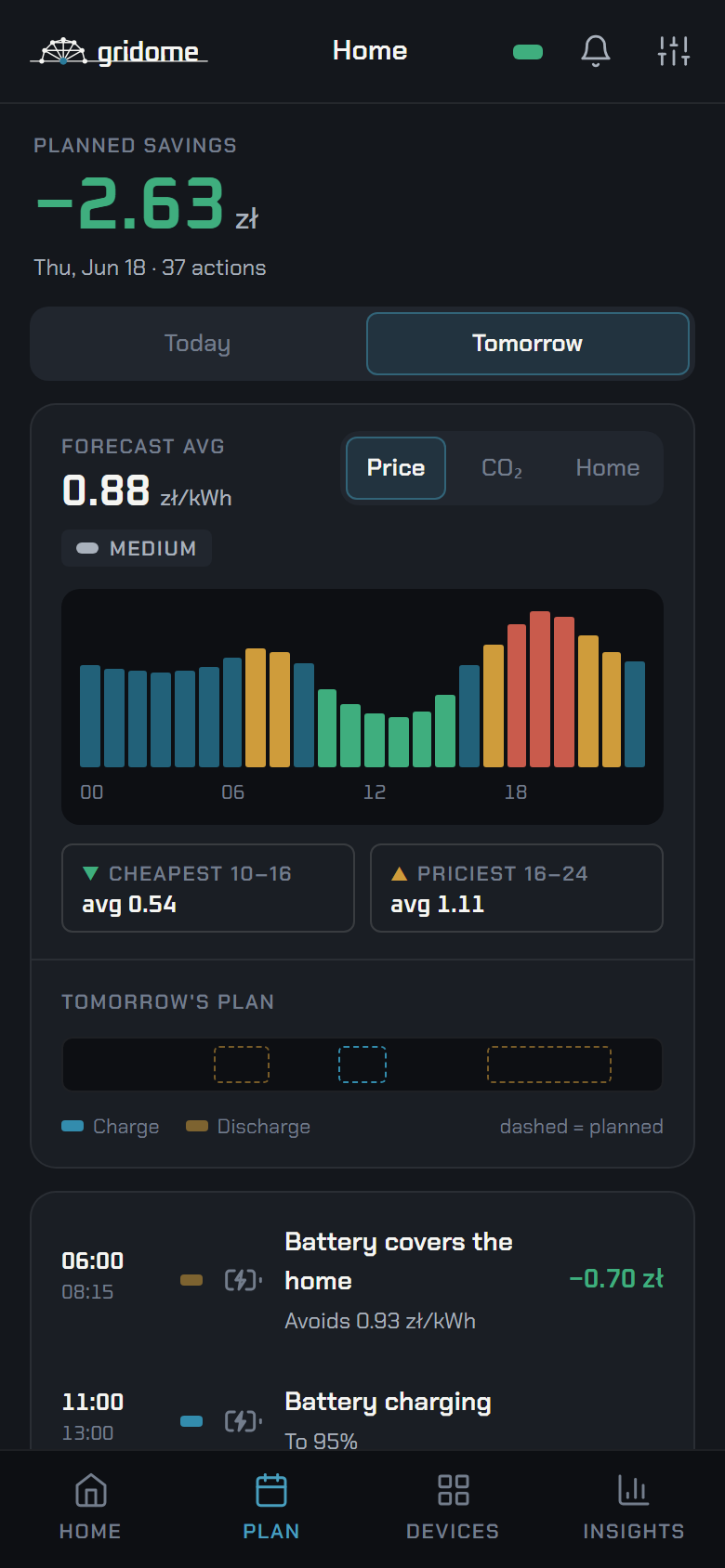Open the Priciest 16–24 card

click(x=517, y=888)
